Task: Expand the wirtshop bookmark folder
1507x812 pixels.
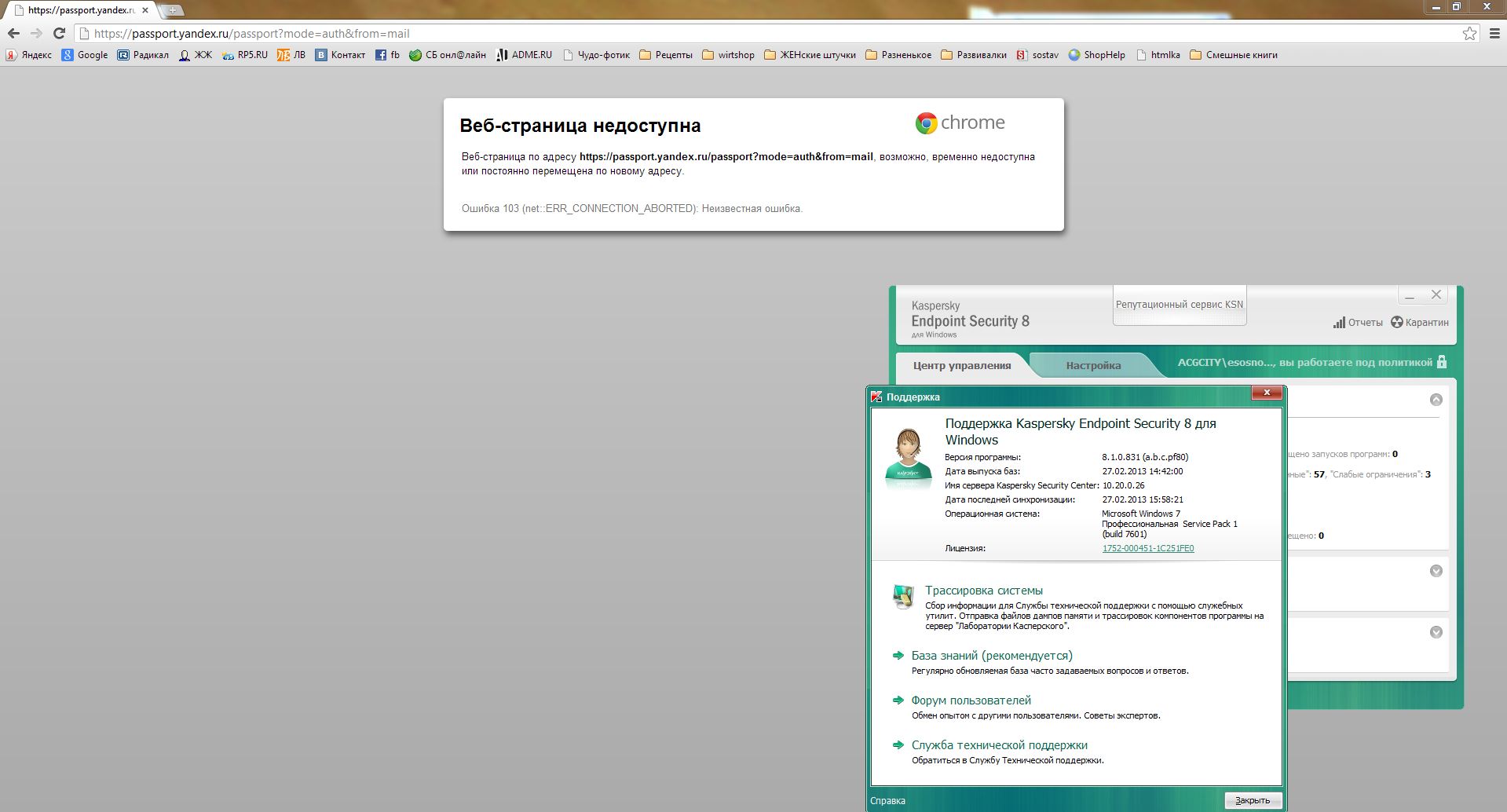Action: (x=728, y=55)
